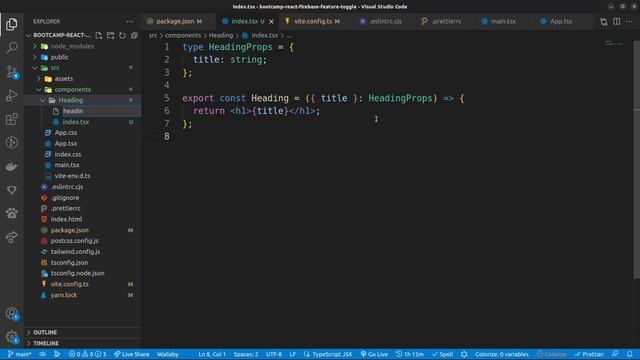Toggle Spell checker in status bar
The width and height of the screenshot is (640, 360).
tap(442, 354)
